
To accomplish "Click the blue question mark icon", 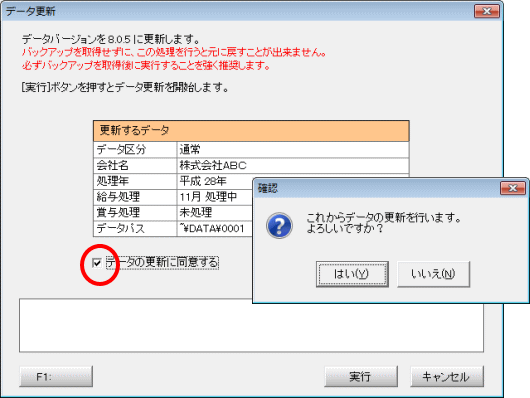I will tap(279, 226).
